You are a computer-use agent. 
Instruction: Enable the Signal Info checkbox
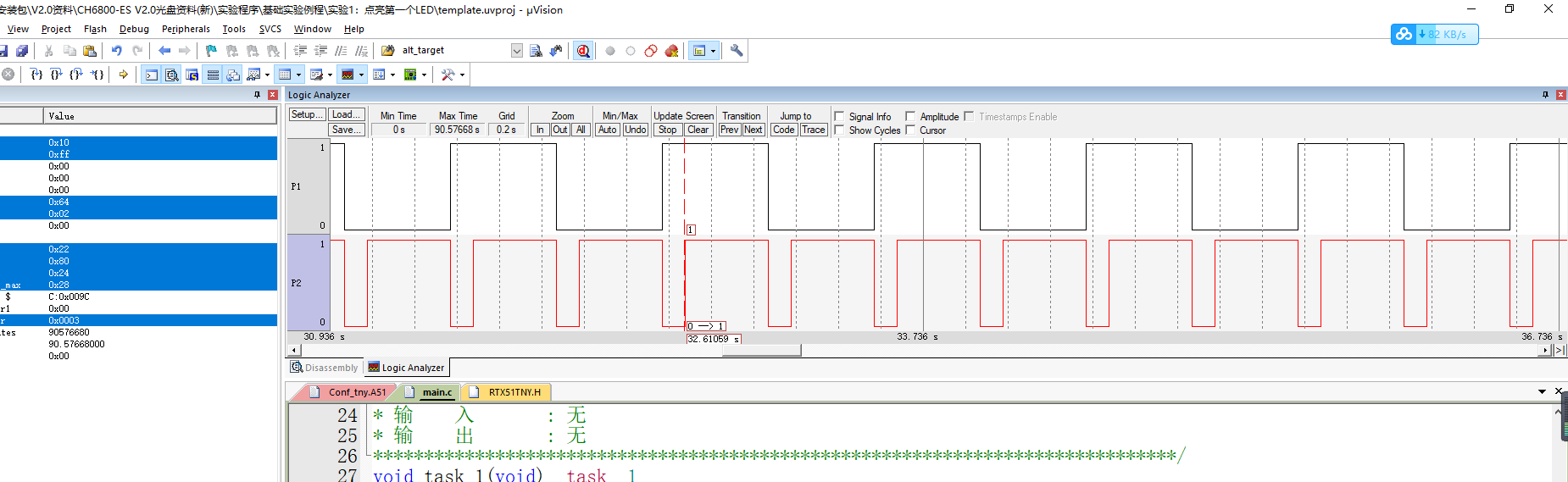(839, 116)
